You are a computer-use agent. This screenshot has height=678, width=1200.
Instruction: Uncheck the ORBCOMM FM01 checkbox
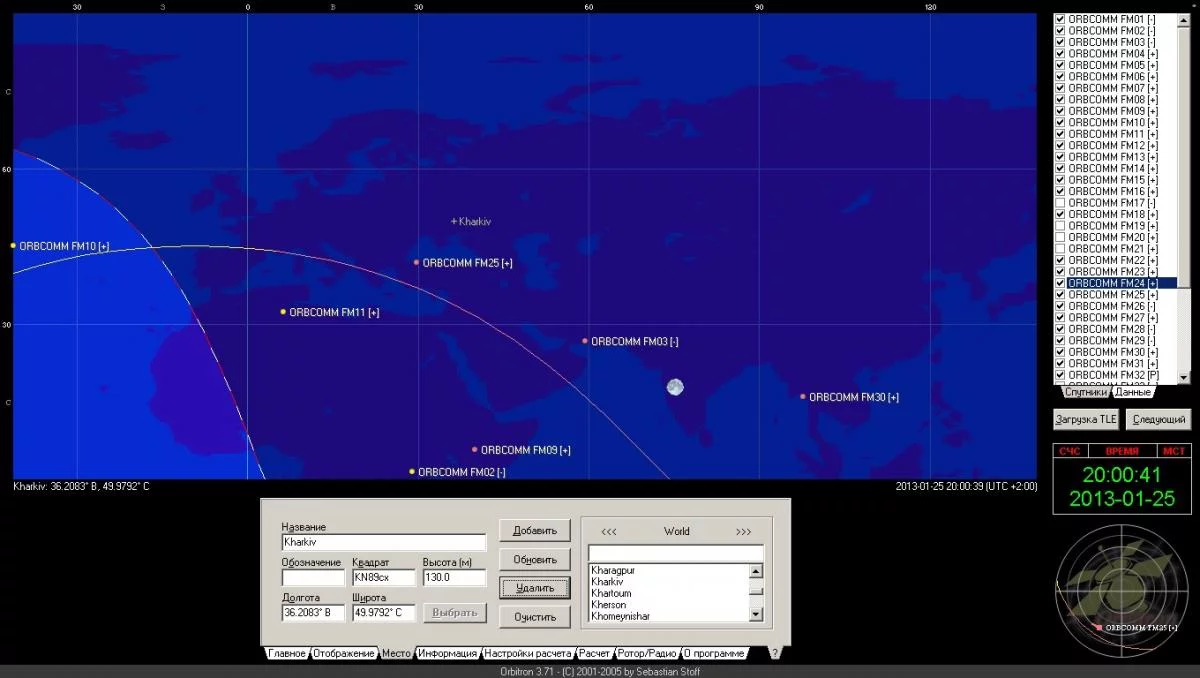pos(1060,19)
